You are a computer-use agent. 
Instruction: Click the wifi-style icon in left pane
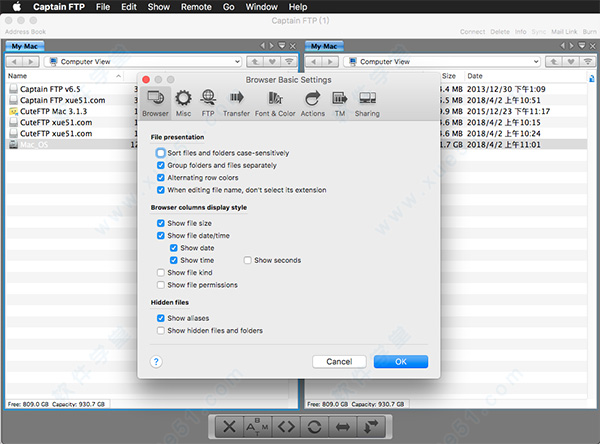pyautogui.click(x=289, y=62)
